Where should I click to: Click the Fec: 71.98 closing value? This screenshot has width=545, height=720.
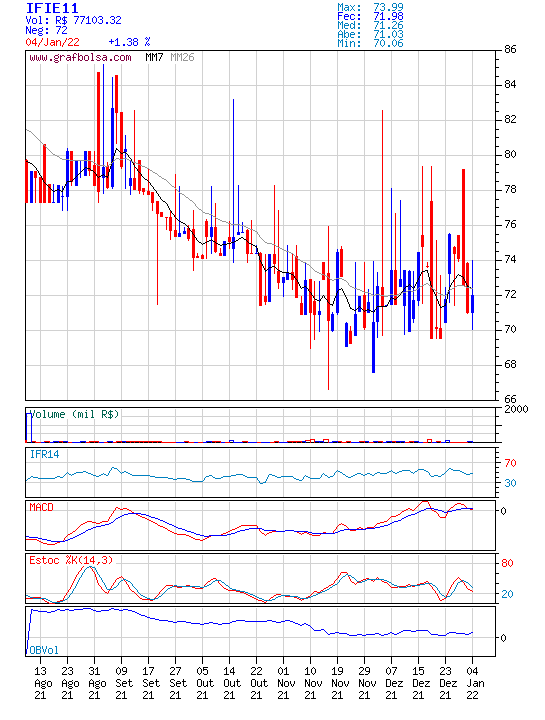[x=370, y=16]
